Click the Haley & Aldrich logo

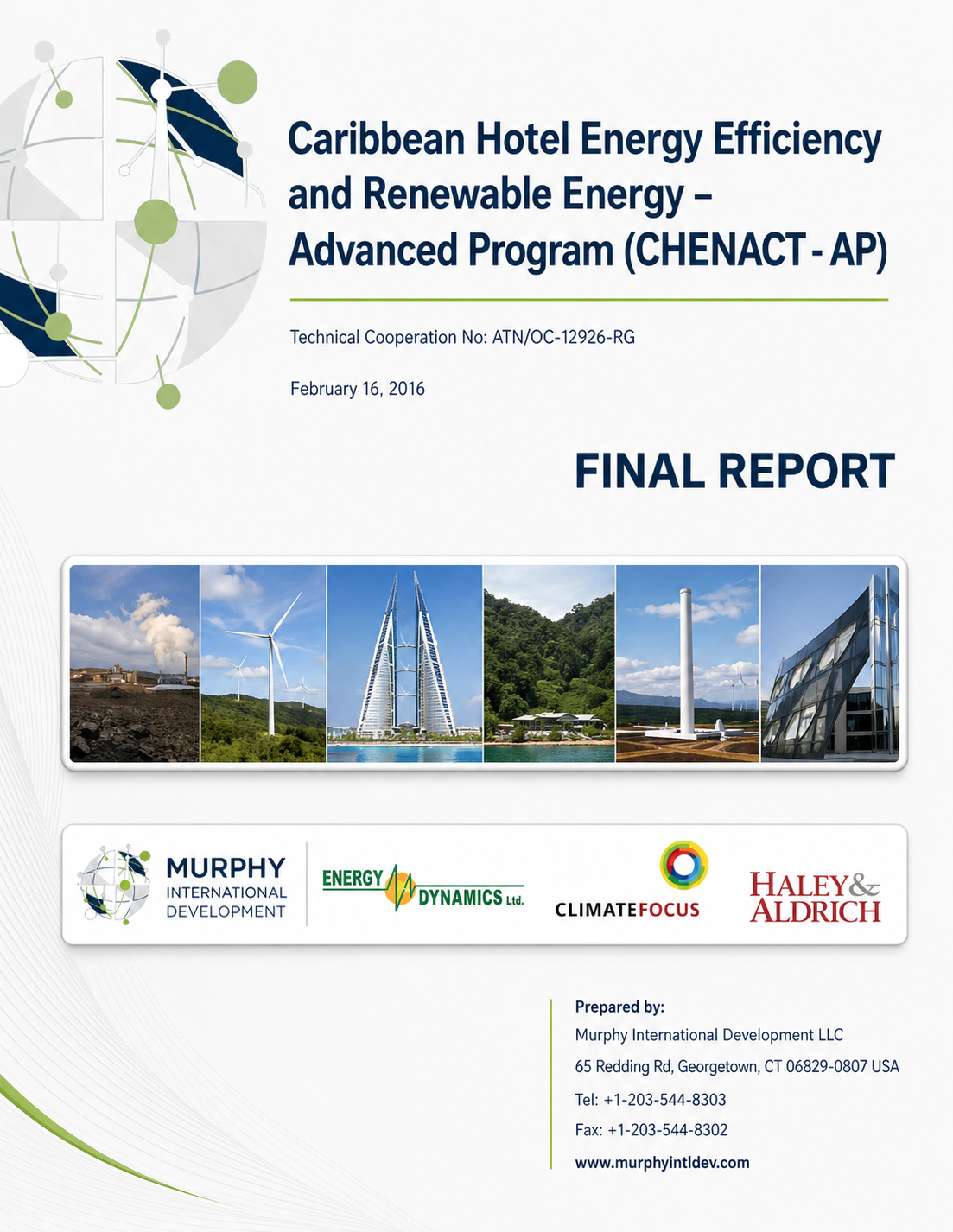pos(815,897)
